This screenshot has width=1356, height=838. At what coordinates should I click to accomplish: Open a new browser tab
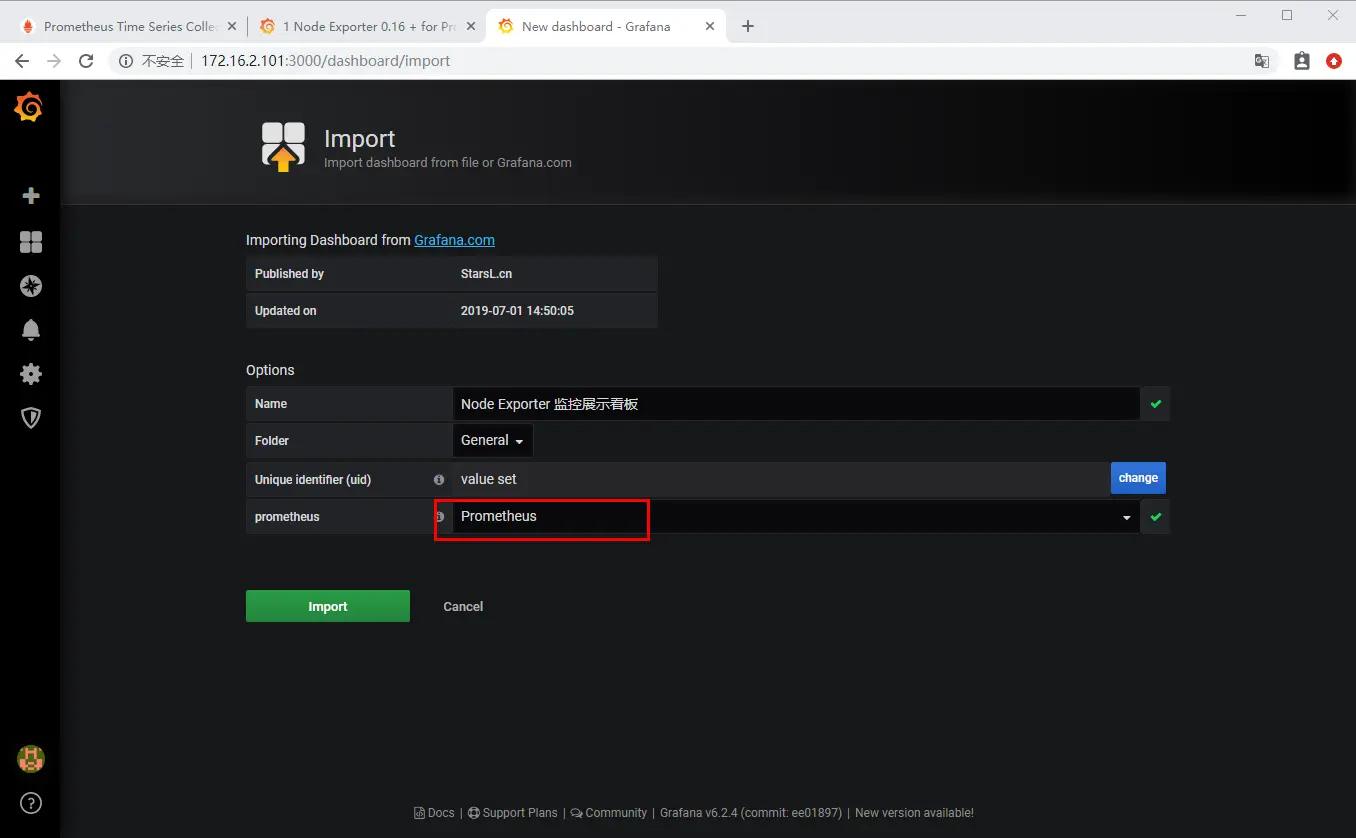(x=748, y=27)
